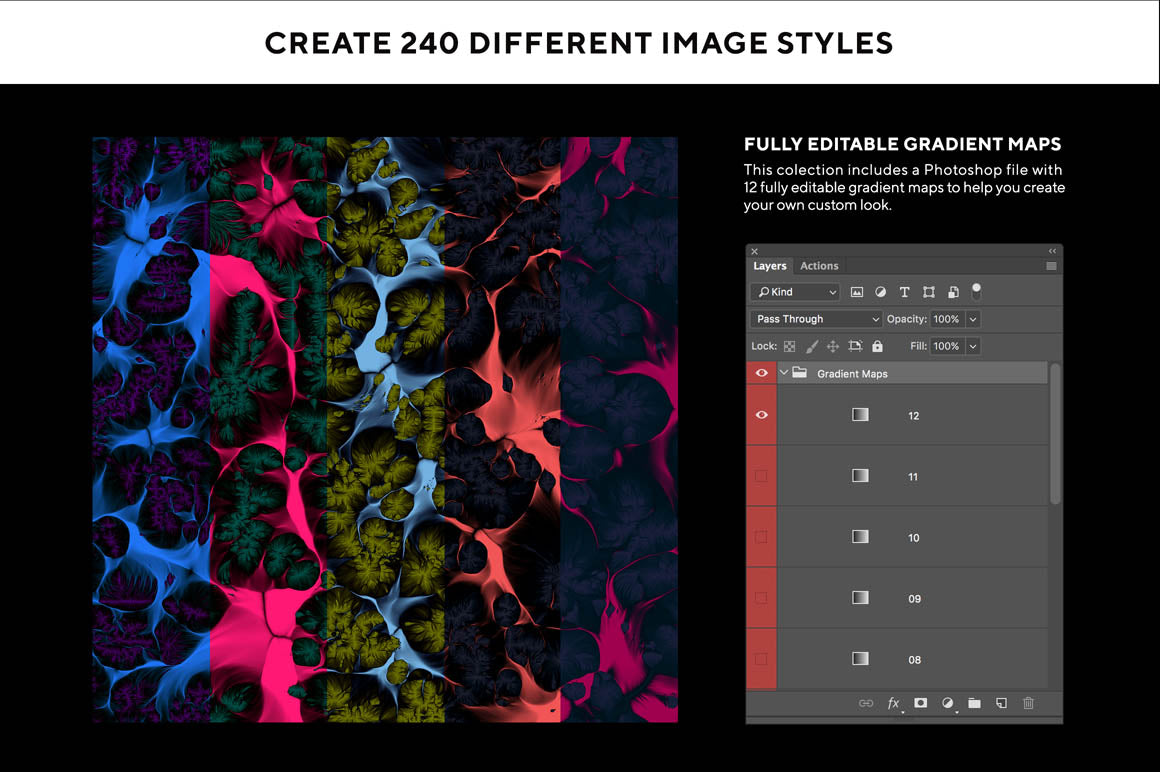Image resolution: width=1160 pixels, height=772 pixels.
Task: Create new layer using bottom icon
Action: pos(1001,703)
